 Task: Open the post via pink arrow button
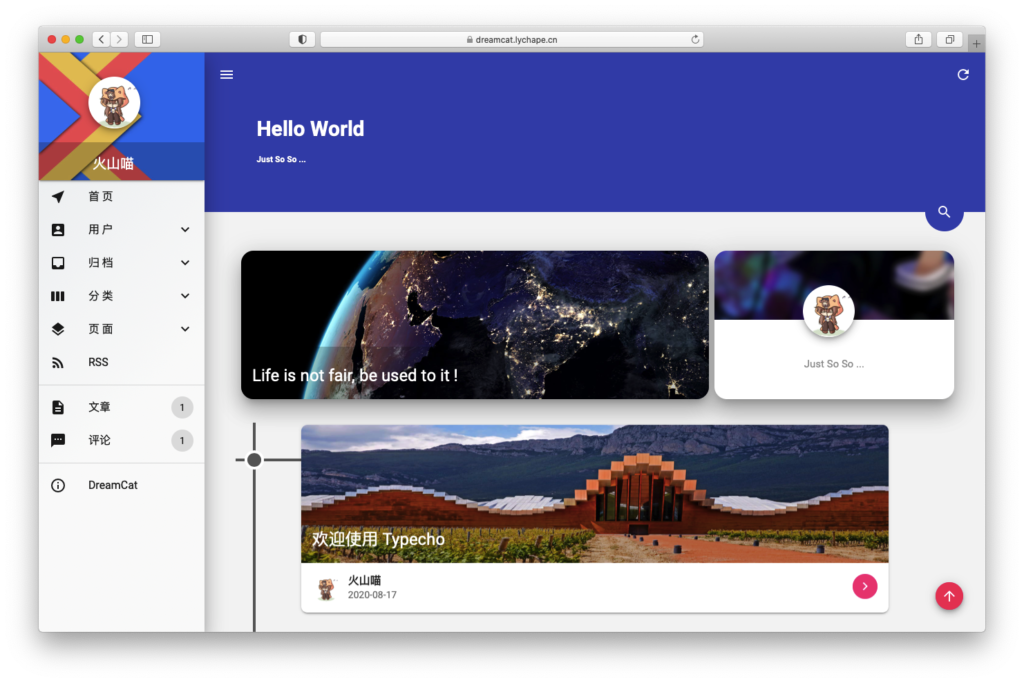click(864, 586)
